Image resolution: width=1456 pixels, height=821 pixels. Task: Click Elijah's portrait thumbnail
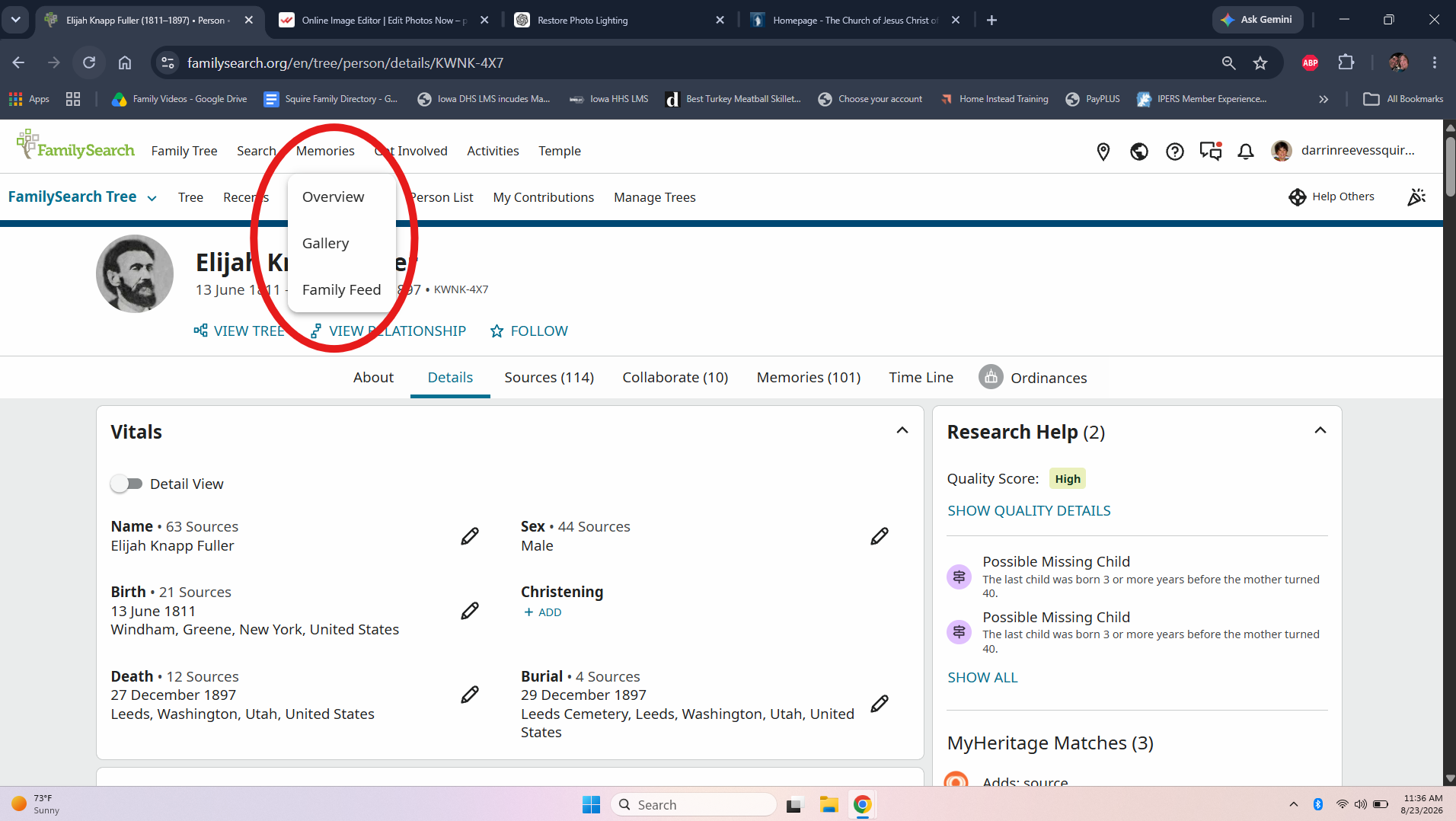(135, 273)
